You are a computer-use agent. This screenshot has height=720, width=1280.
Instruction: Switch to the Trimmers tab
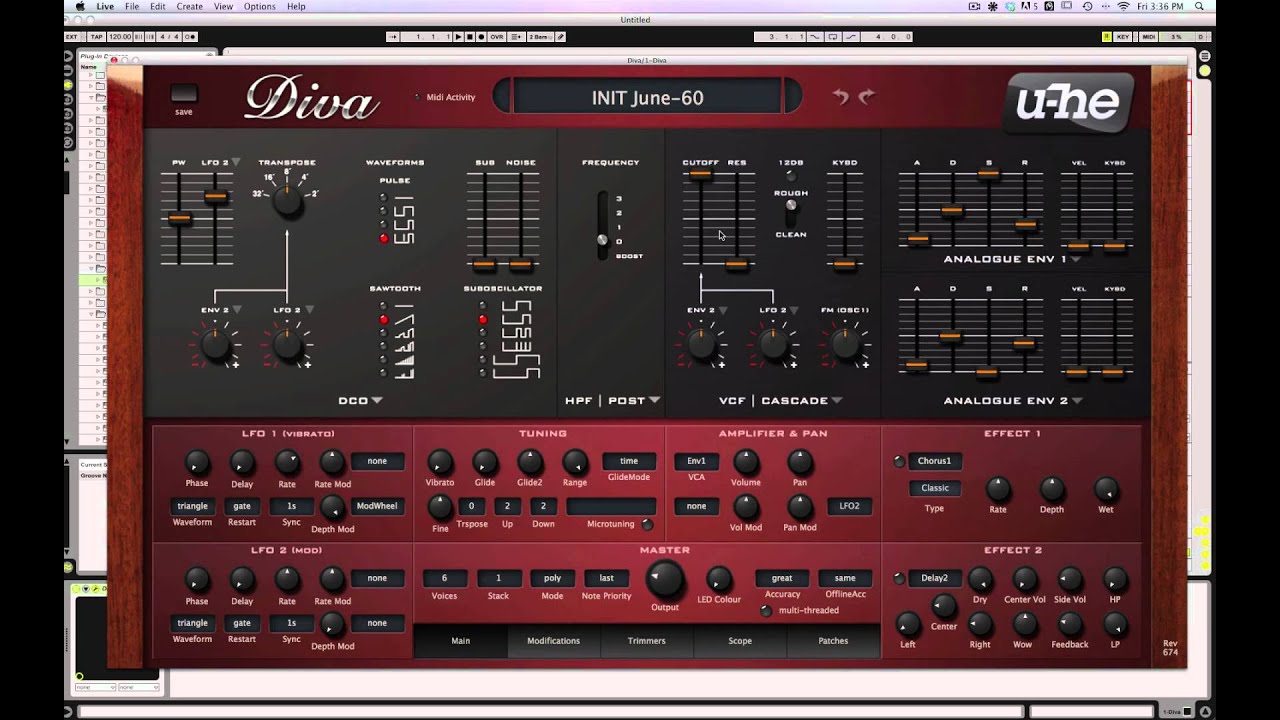coord(646,641)
